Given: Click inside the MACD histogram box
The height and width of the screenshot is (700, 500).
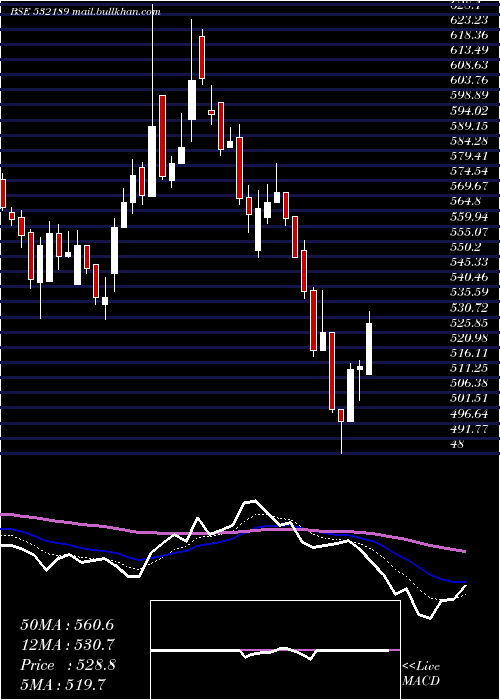Looking at the screenshot, I should pos(275,650).
